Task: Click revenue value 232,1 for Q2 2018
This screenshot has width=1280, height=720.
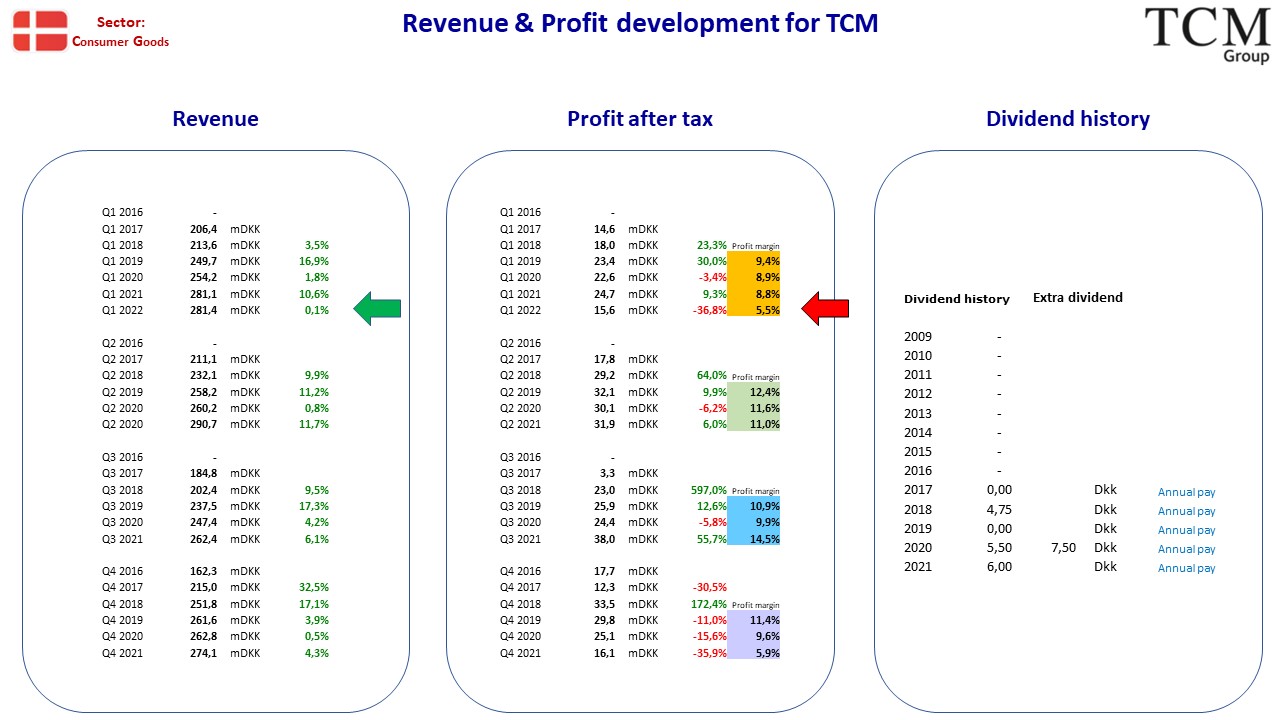Action: coord(204,375)
